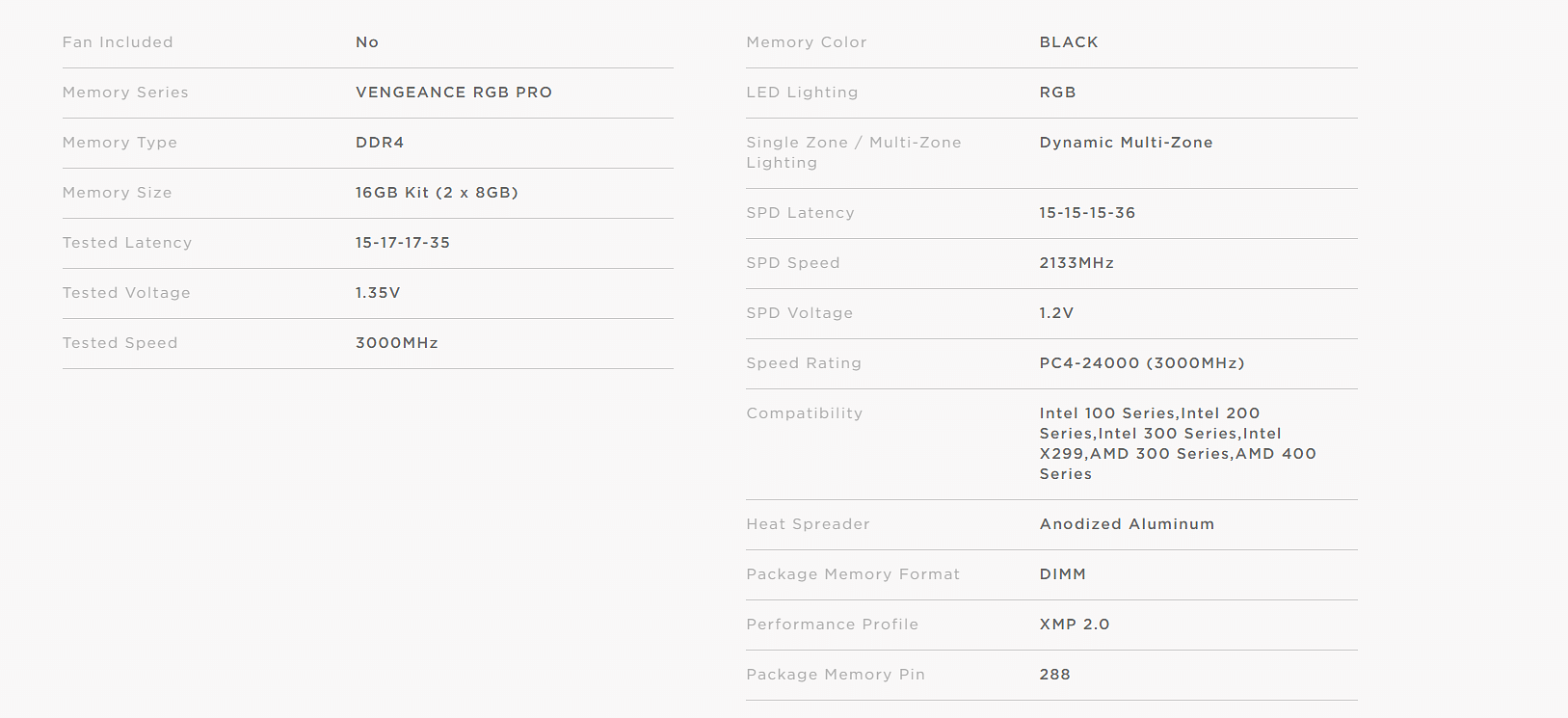This screenshot has height=718, width=1568.
Task: Click the SPD Latency 15-15-15-36 value
Action: point(1087,213)
